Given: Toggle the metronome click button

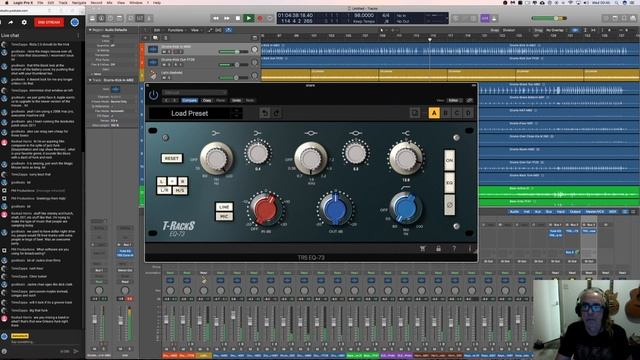Looking at the screenshot, I should 494,18.
